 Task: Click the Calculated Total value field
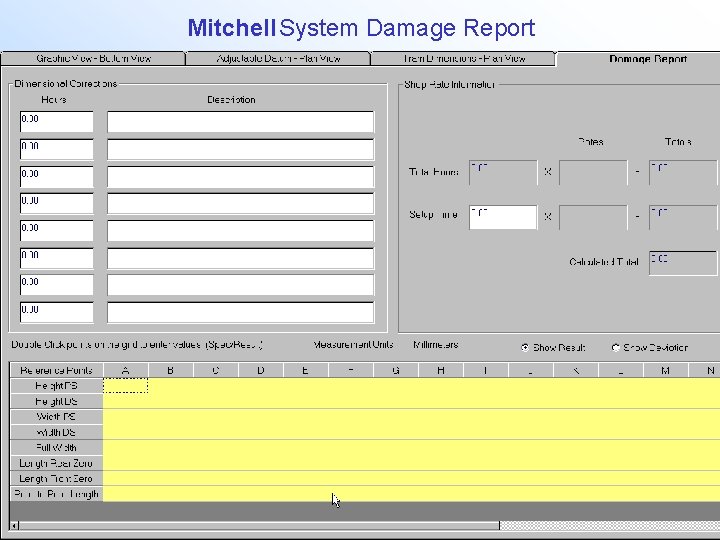[x=682, y=262]
